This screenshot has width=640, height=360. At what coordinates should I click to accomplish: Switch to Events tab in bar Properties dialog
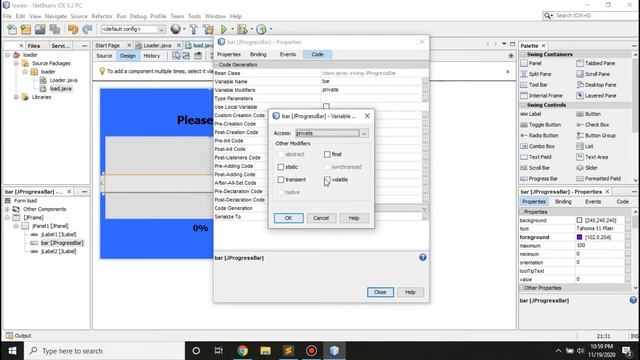click(288, 54)
